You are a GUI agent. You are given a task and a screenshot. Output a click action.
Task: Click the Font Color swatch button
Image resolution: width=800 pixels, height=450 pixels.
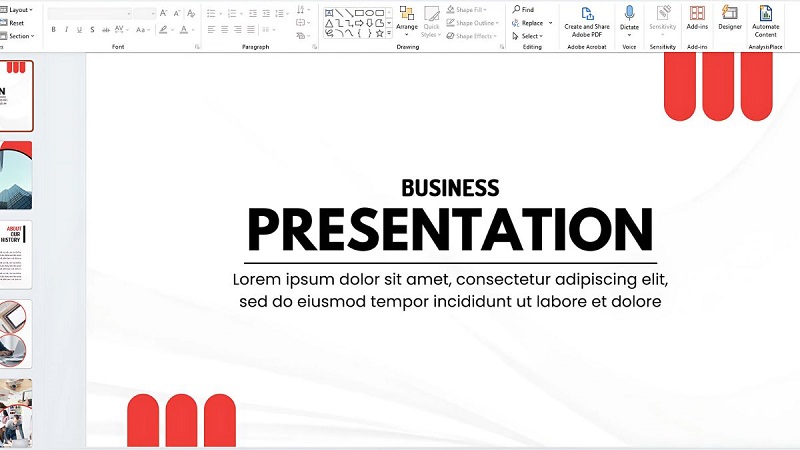click(x=185, y=30)
